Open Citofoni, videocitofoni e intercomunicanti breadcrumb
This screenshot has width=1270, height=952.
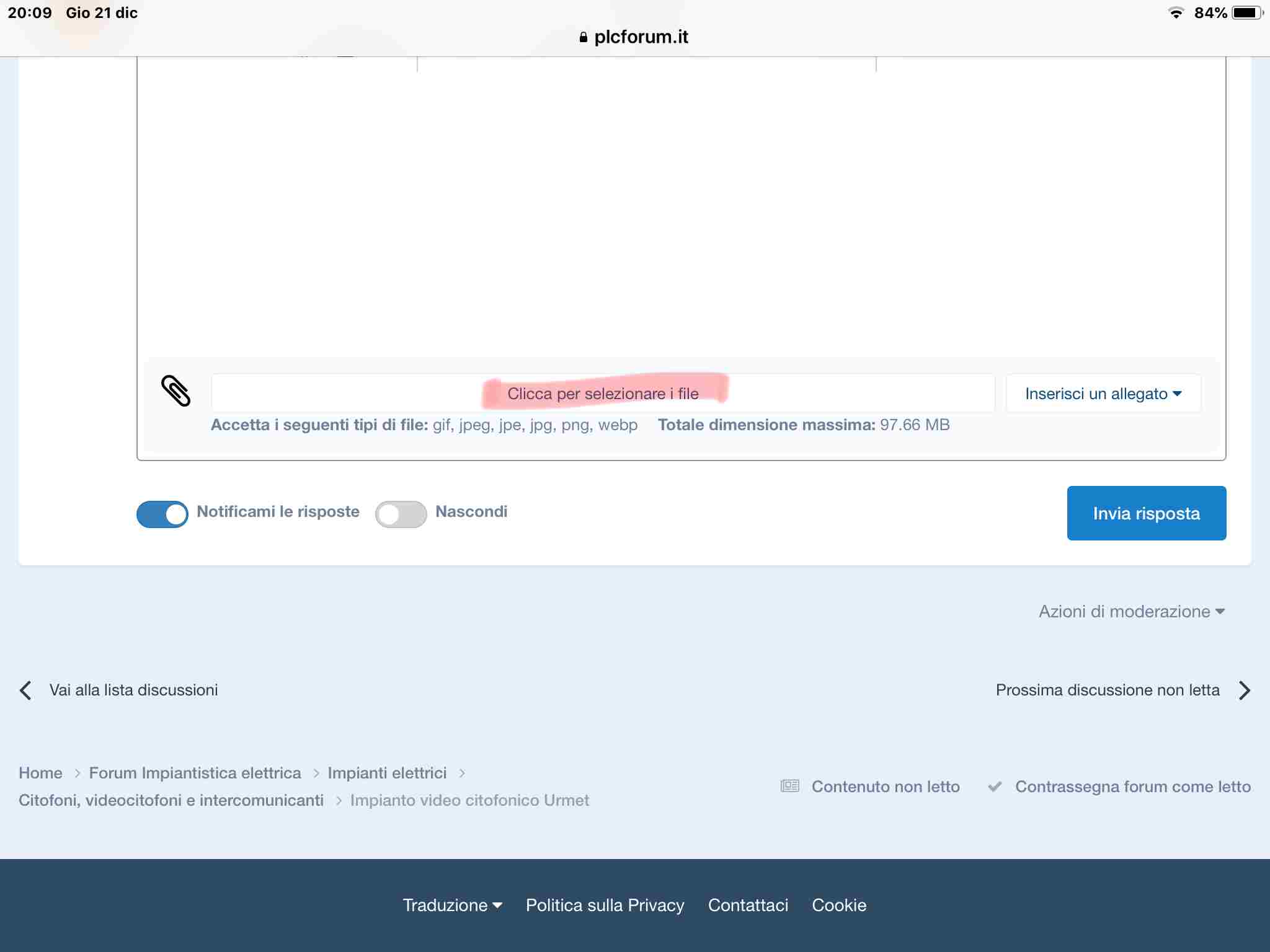point(171,800)
